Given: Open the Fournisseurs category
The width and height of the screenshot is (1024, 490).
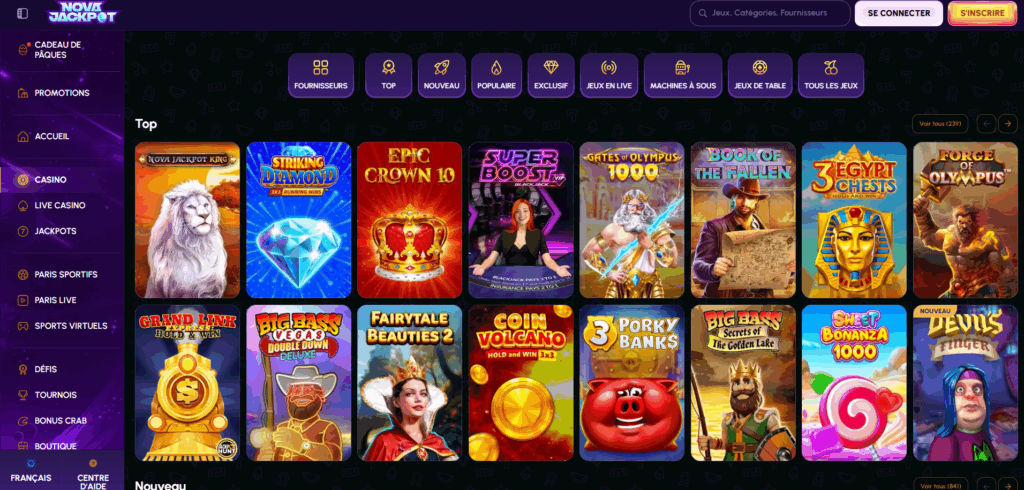Looking at the screenshot, I should coord(321,76).
